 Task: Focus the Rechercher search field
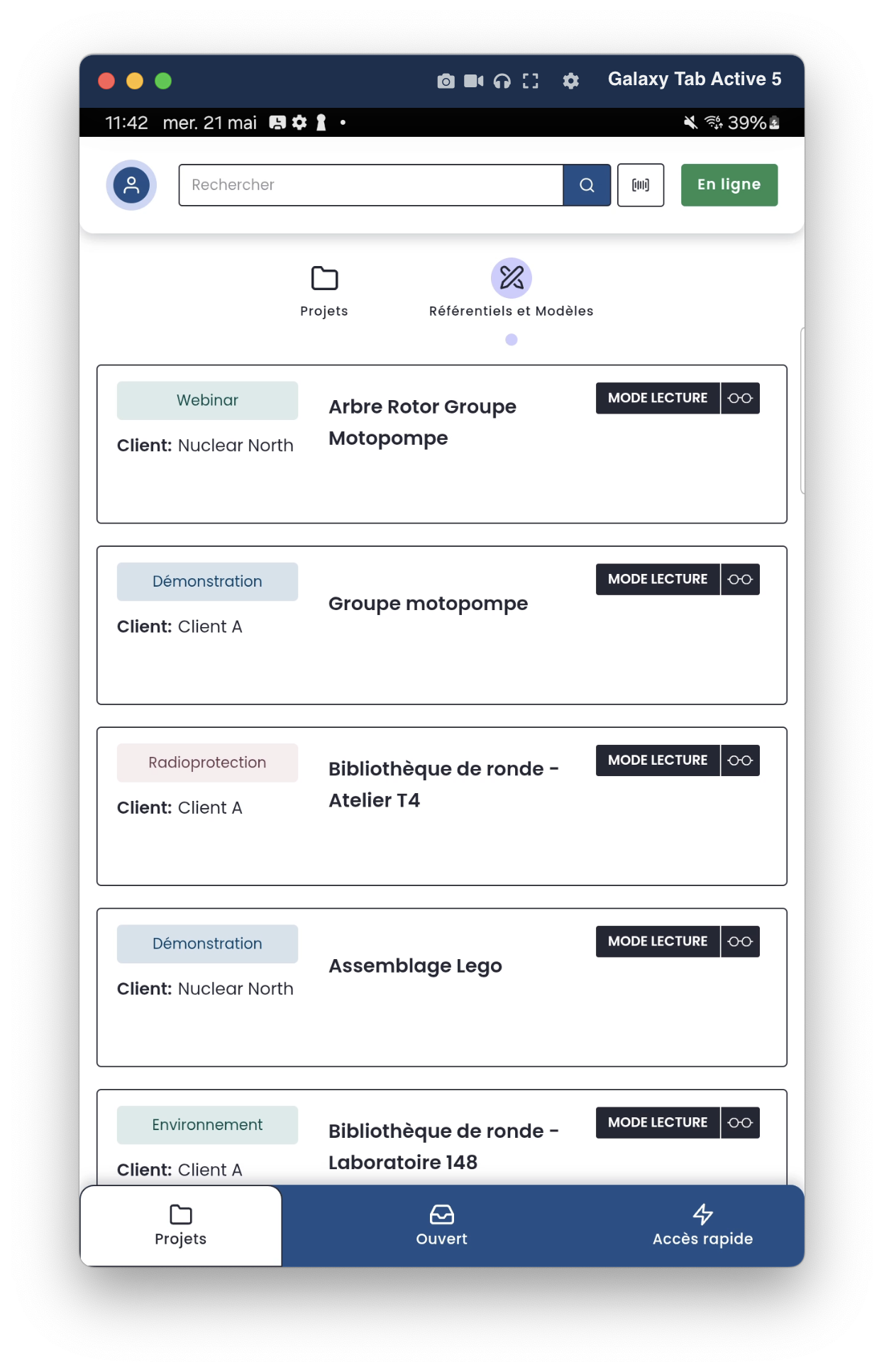371,185
